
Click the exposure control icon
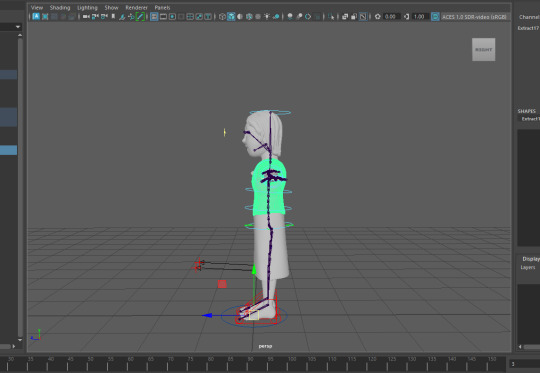pos(378,17)
